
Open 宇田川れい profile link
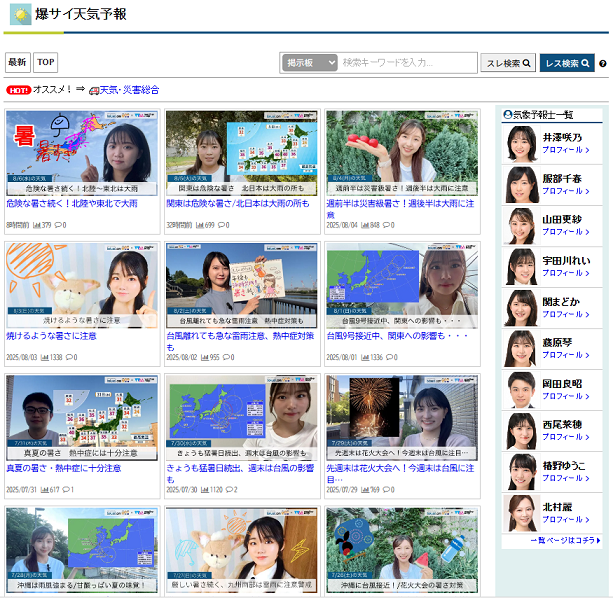click(x=566, y=273)
